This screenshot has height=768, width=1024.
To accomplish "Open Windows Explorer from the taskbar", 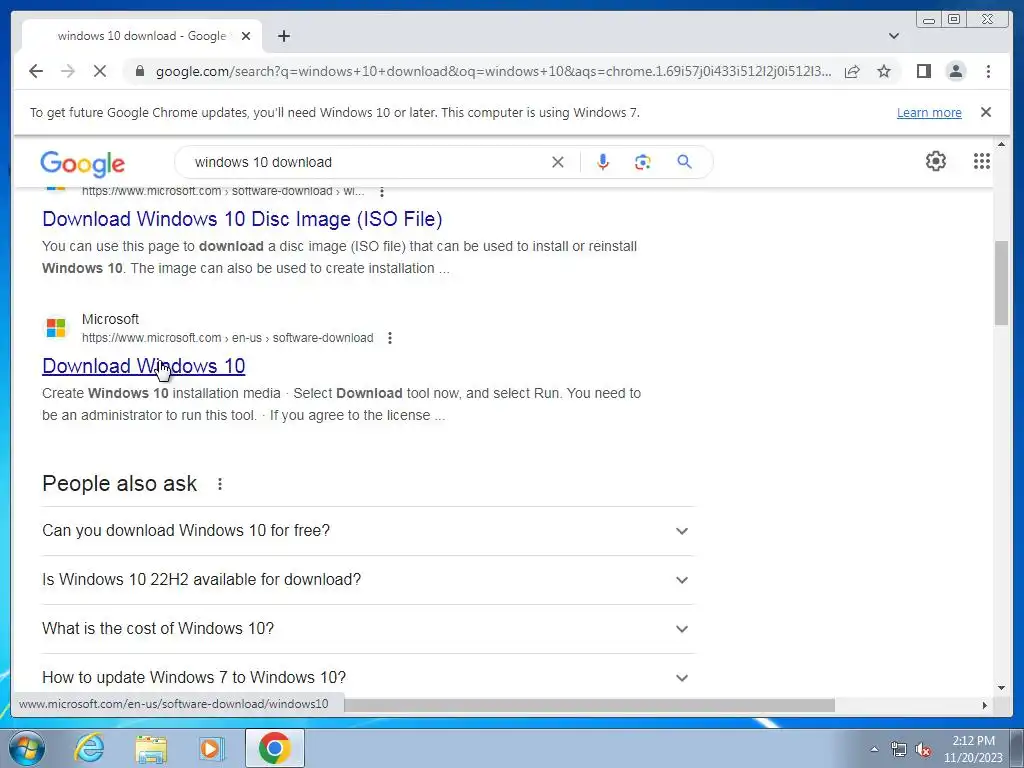I will coord(151,748).
